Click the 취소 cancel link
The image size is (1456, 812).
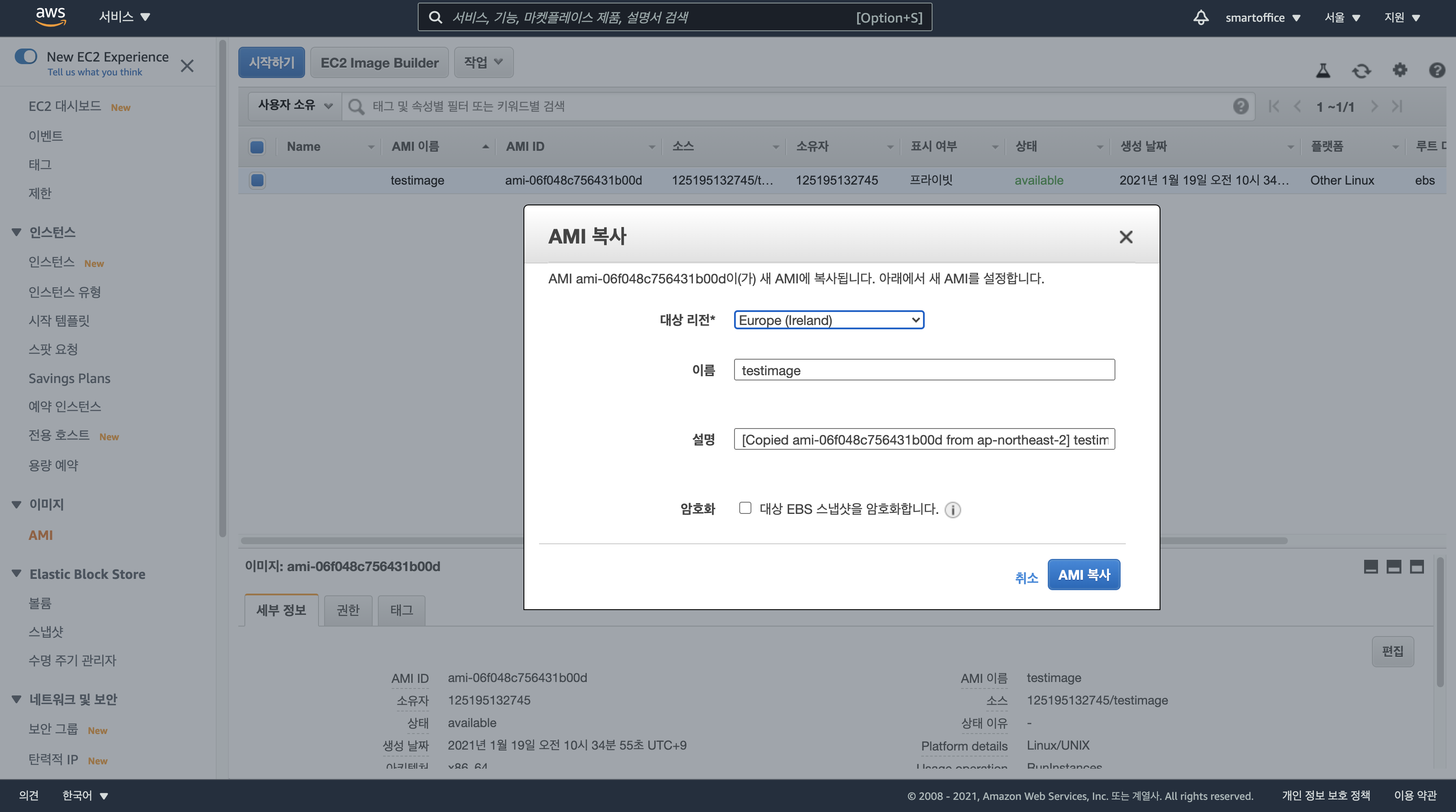pos(1026,578)
